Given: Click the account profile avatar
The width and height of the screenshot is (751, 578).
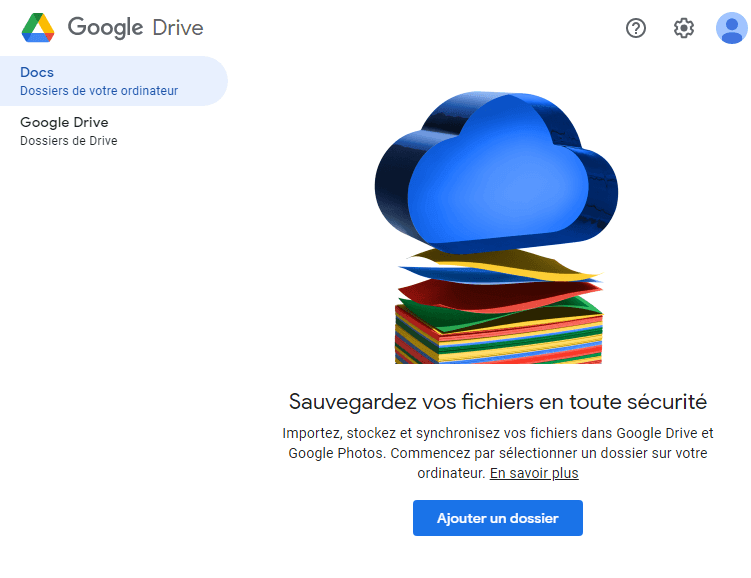Looking at the screenshot, I should click(x=731, y=28).
